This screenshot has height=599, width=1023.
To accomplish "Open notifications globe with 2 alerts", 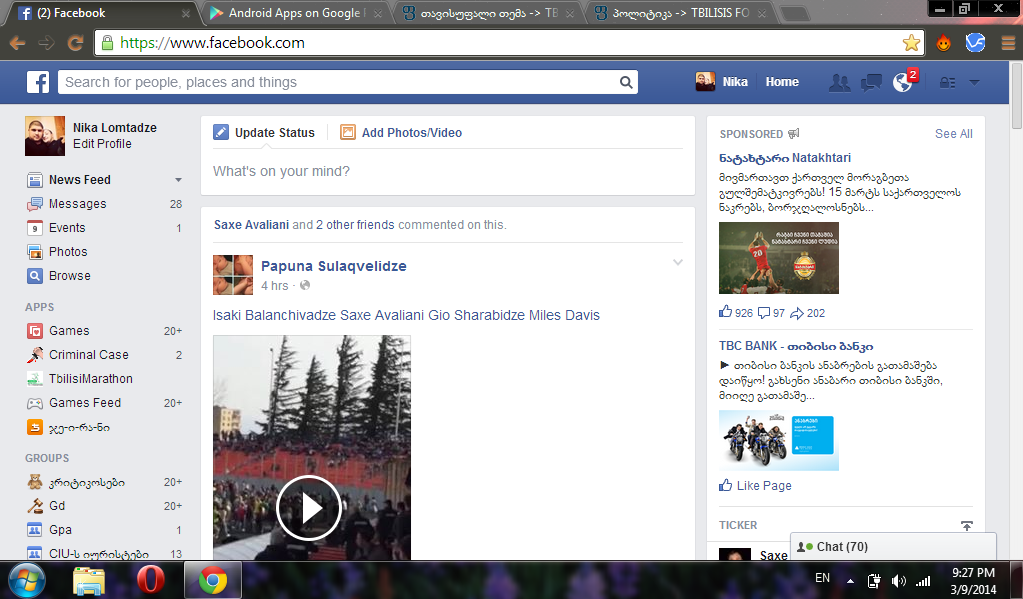I will [904, 82].
